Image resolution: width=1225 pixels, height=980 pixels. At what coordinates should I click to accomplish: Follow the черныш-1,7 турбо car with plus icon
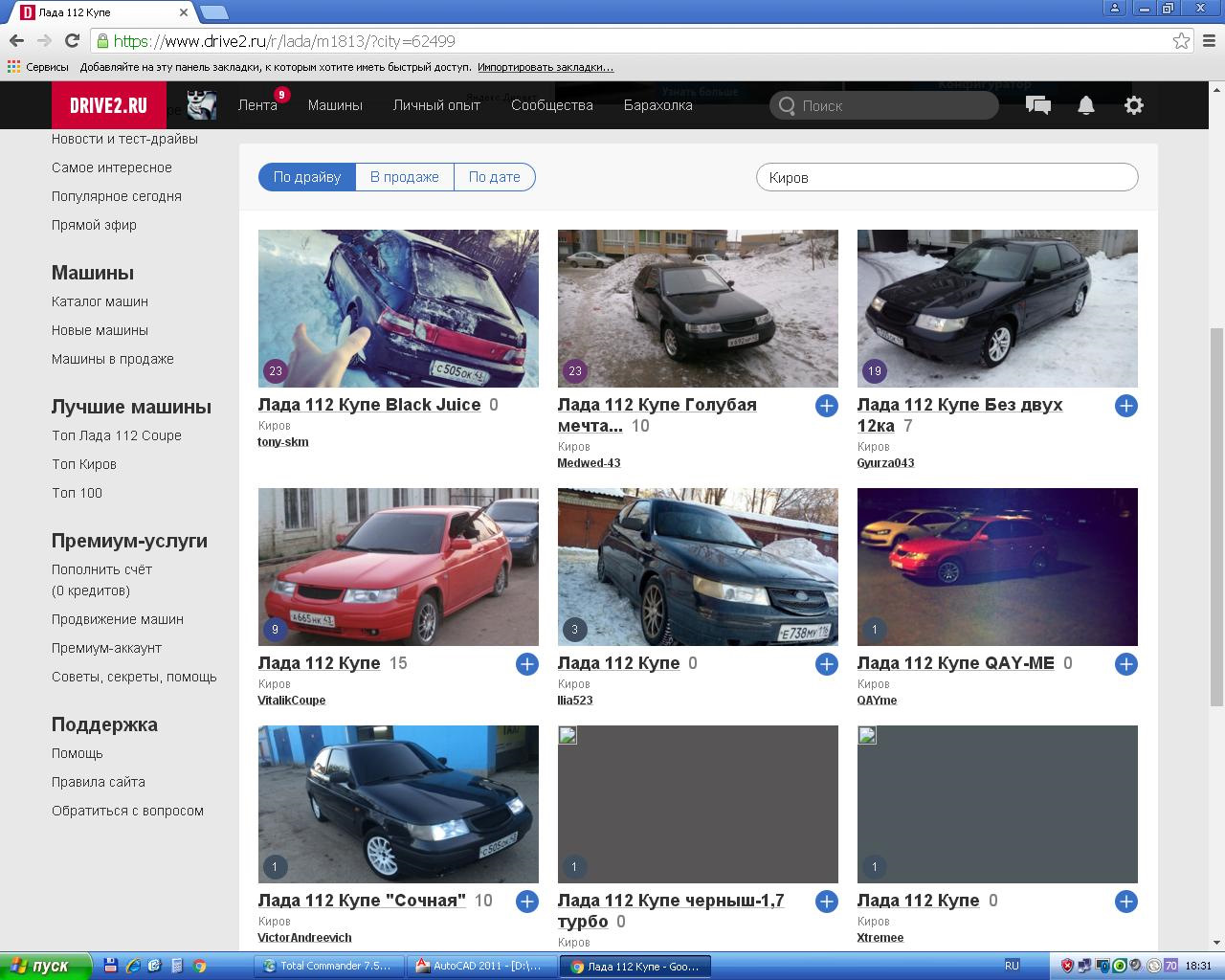[827, 902]
